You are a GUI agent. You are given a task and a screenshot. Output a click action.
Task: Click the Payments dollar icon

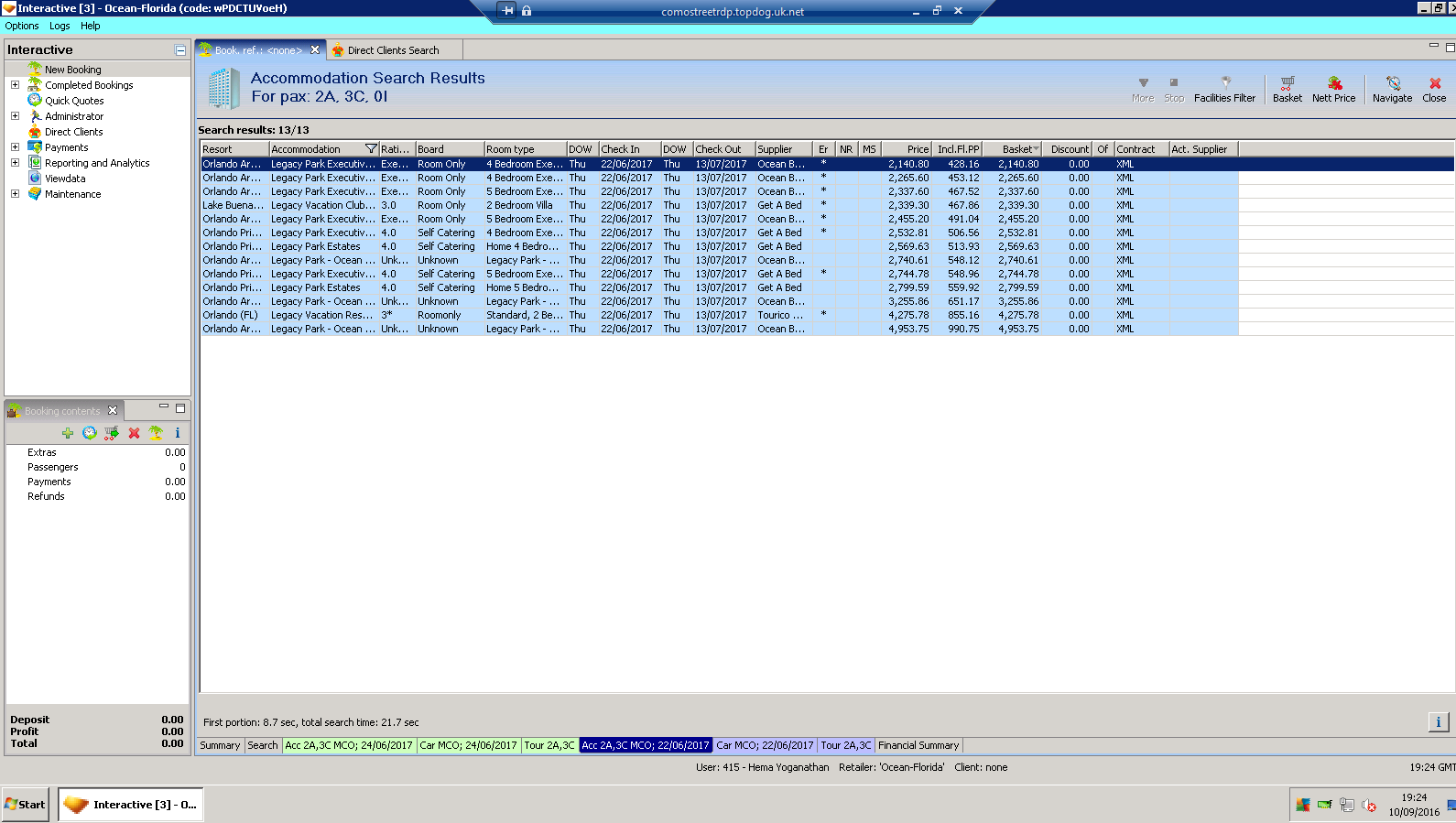(x=35, y=146)
